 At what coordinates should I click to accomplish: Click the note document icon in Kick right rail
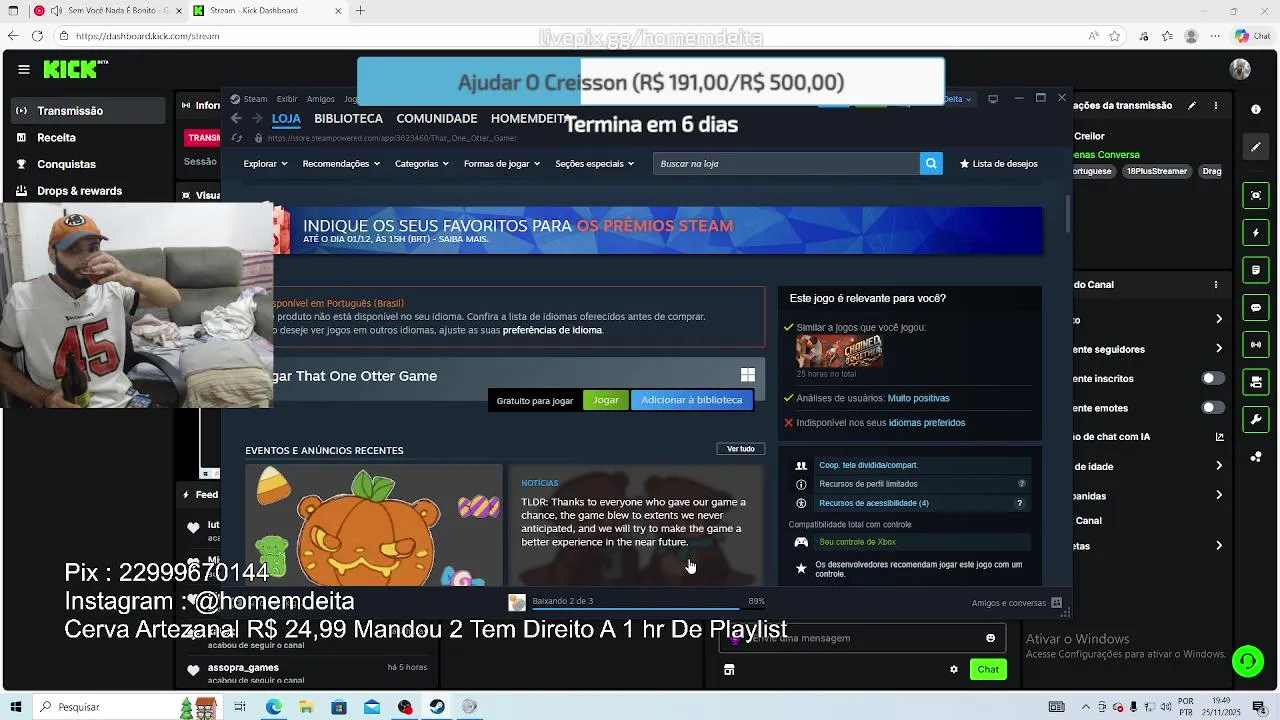coord(1256,270)
